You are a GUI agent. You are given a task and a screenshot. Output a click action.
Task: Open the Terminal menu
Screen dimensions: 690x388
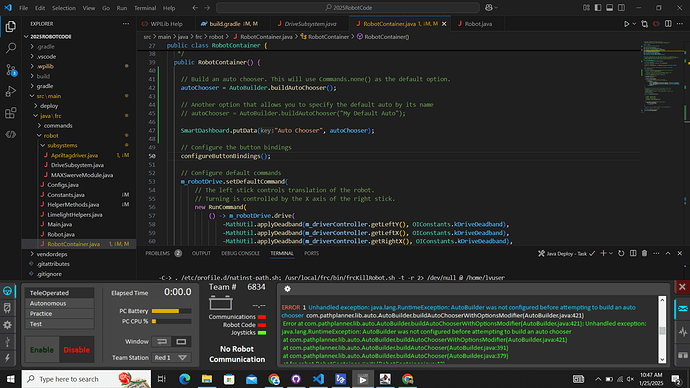(145, 8)
